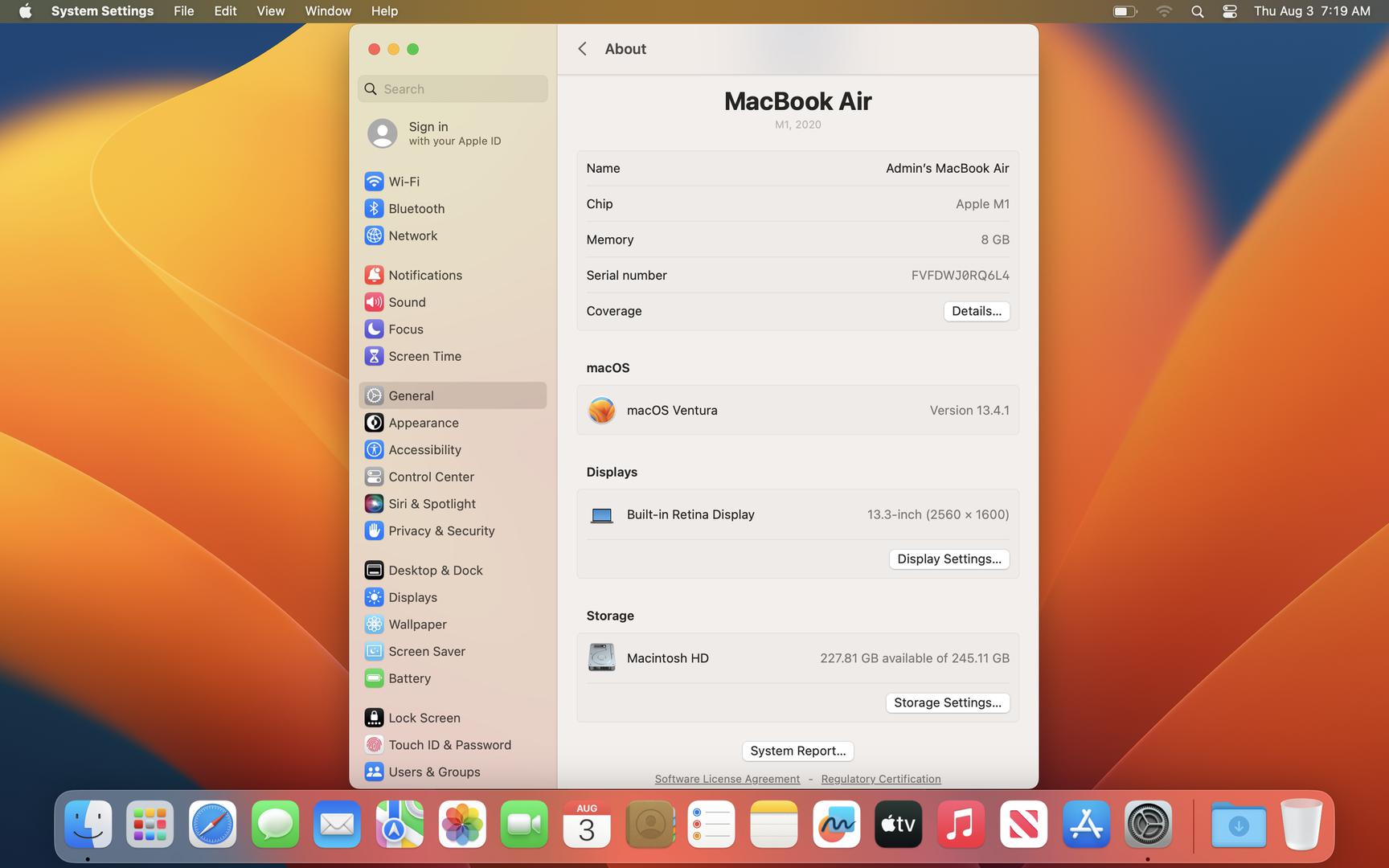Open System Report
This screenshot has height=868, width=1389.
(797, 751)
